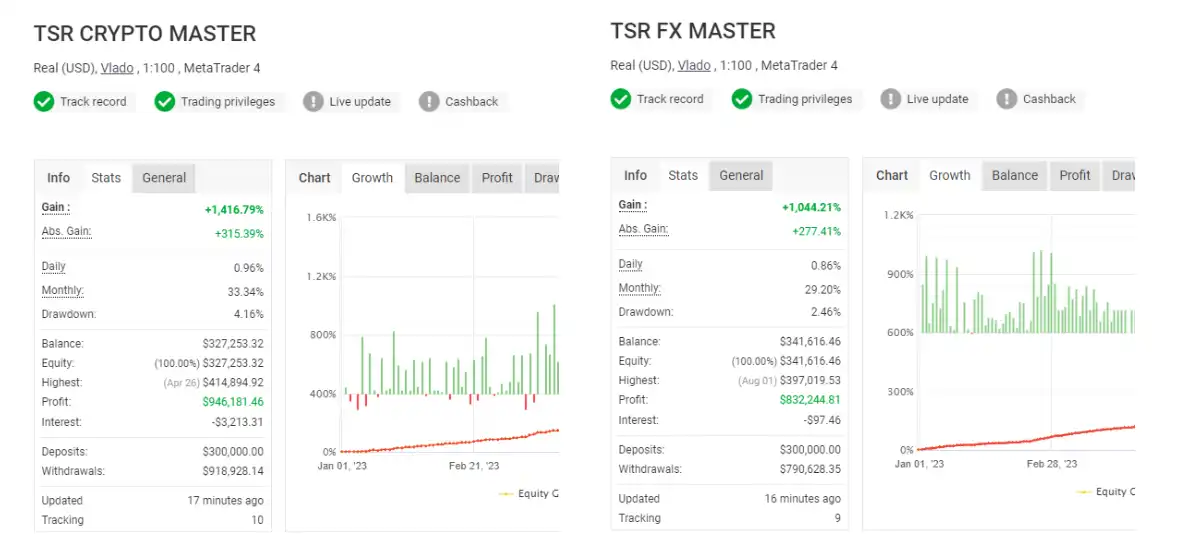Click green Trading privileges checkmark under TSR FX Master
1192x555 pixels.
coord(742,99)
